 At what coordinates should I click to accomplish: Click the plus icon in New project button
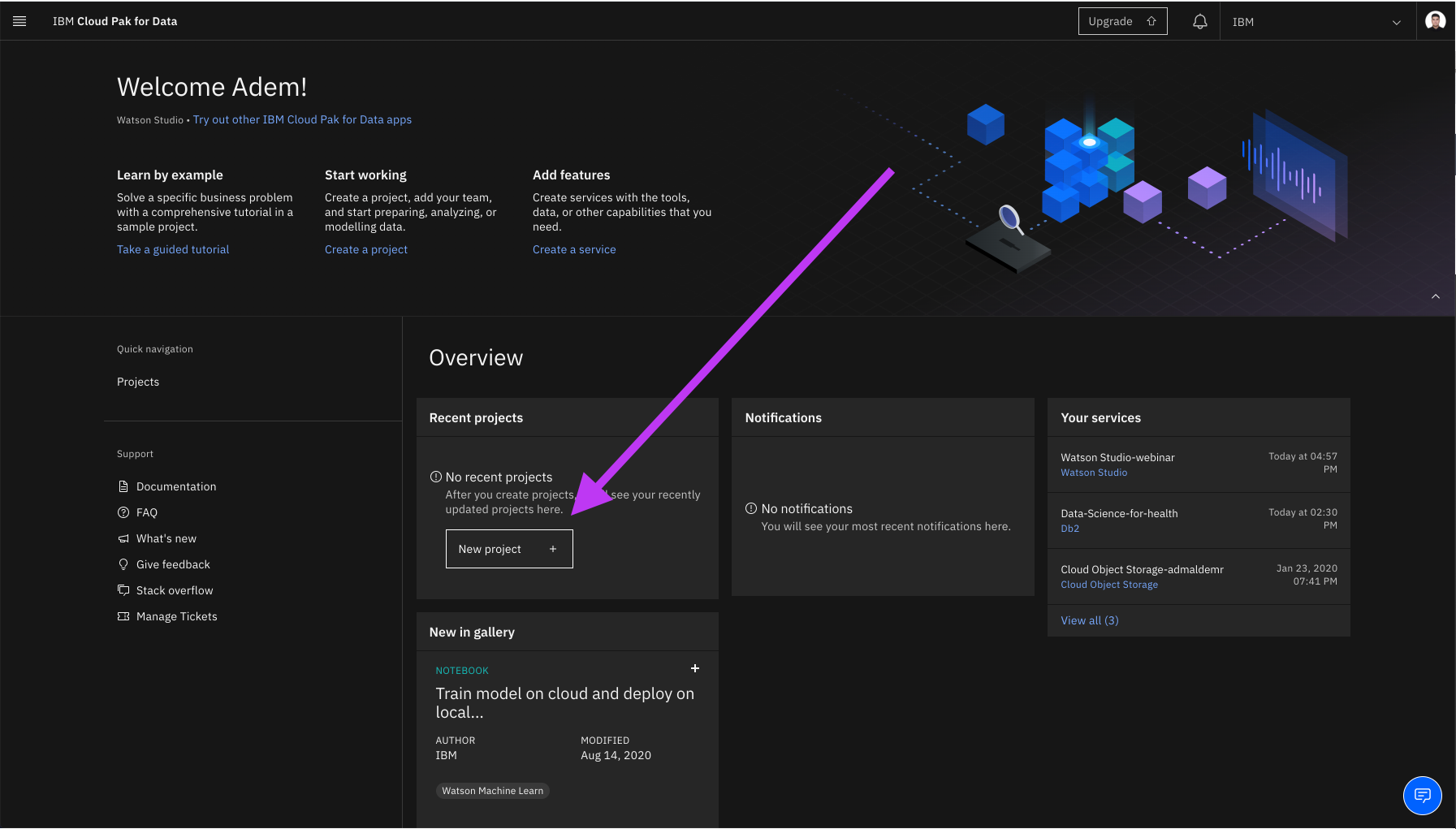[553, 549]
